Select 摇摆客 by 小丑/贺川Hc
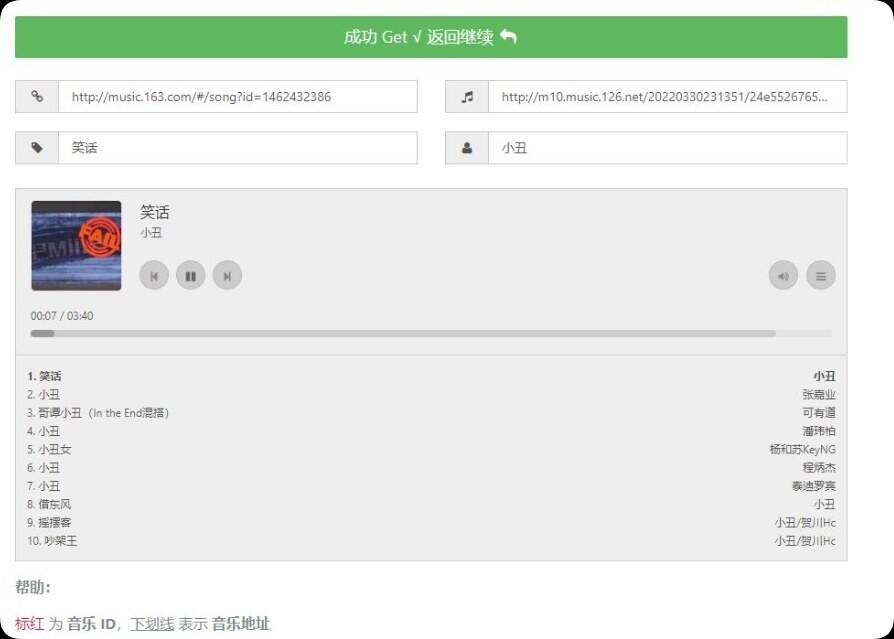Screen dimensions: 894x639 click(47, 522)
